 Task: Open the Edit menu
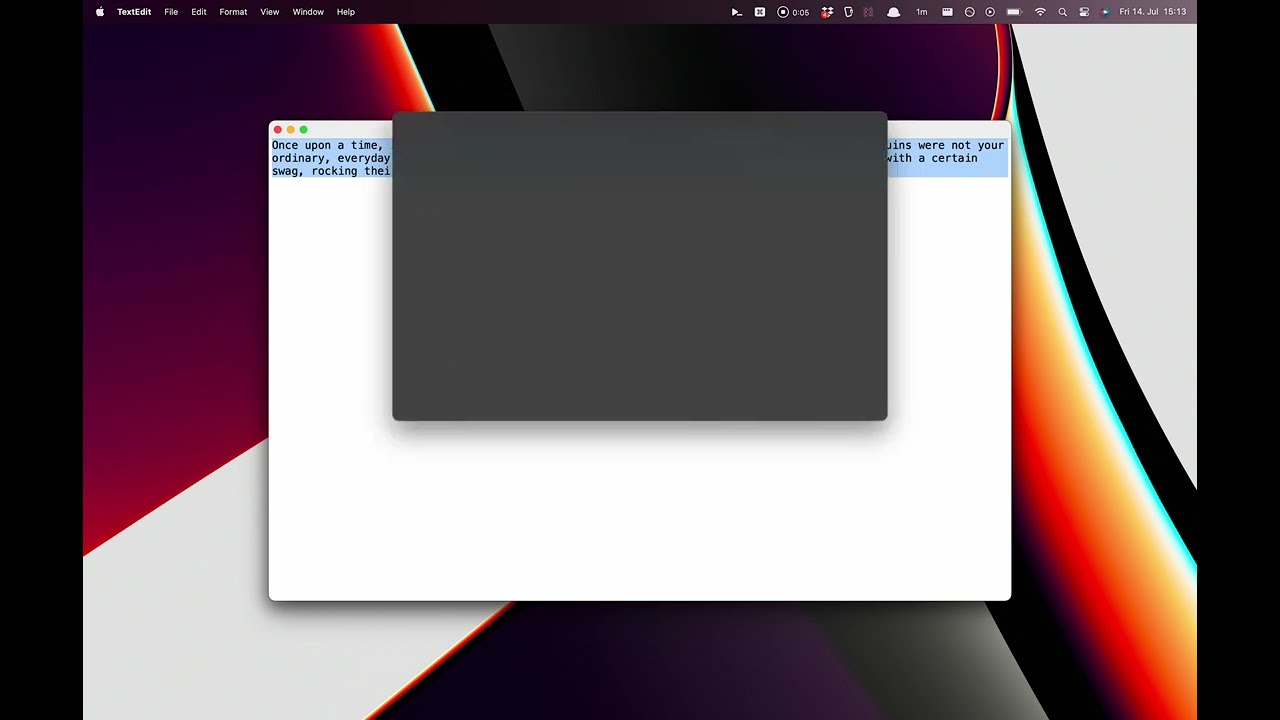[x=199, y=12]
